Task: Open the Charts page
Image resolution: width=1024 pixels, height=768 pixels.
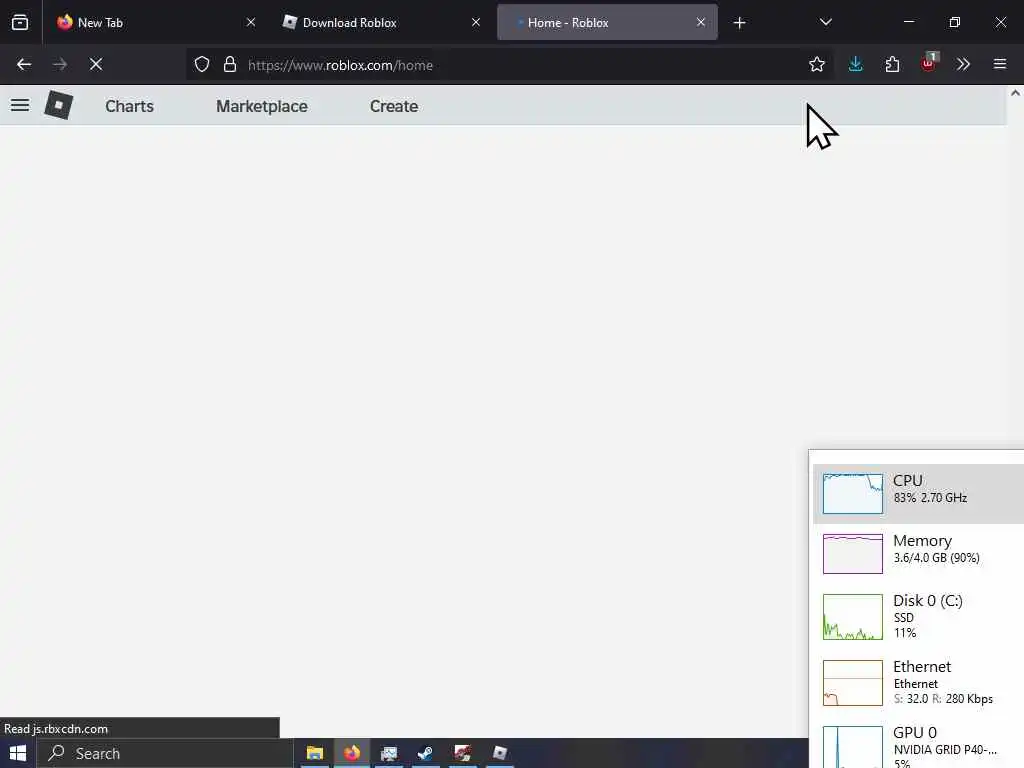Action: [x=129, y=106]
